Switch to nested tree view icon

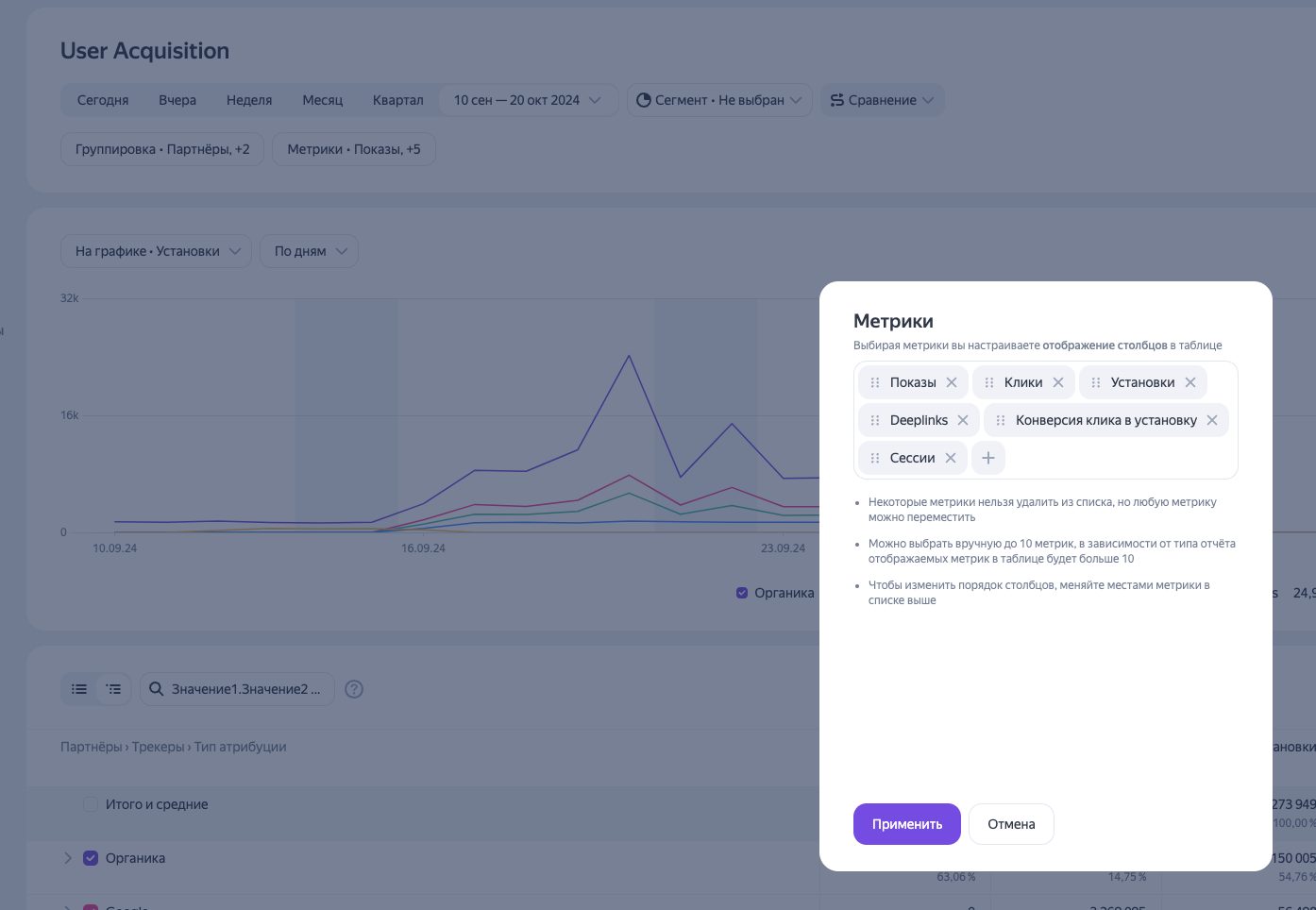coord(114,689)
